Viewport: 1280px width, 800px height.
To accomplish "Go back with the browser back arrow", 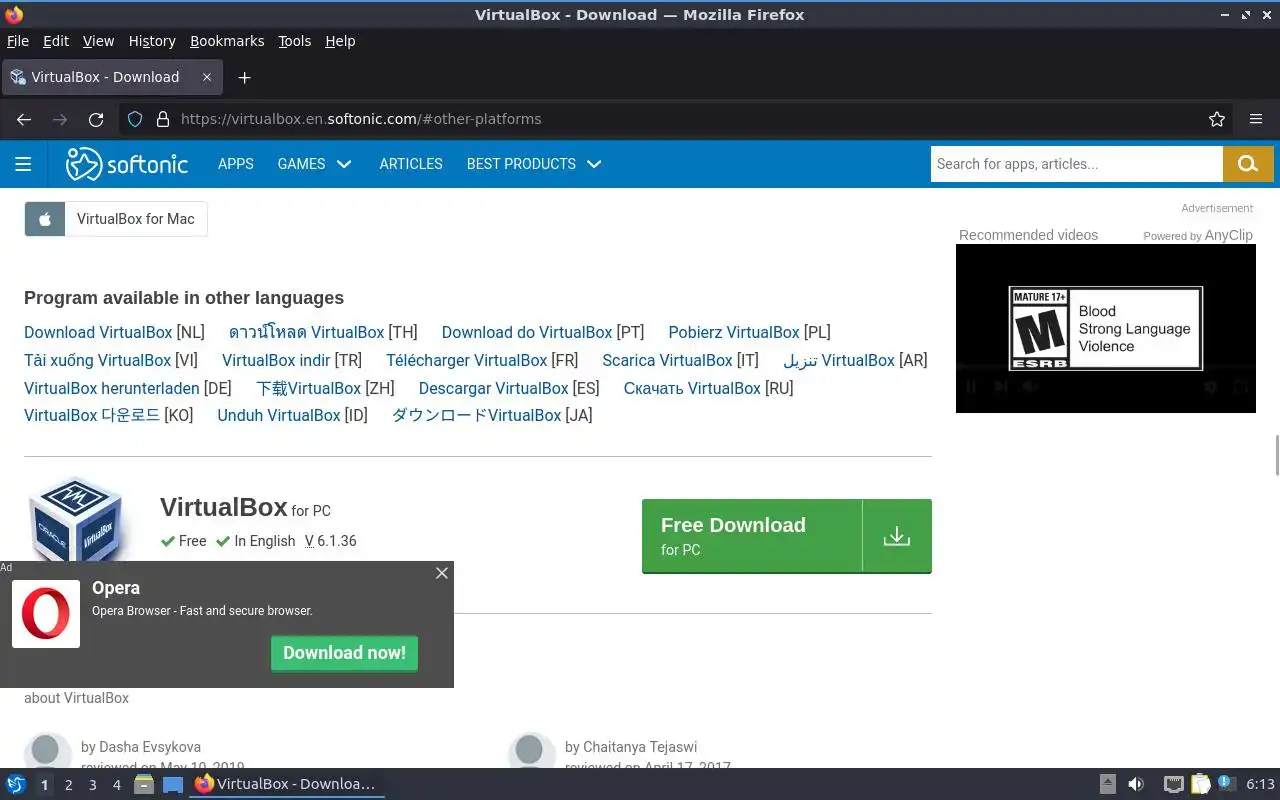I will (x=24, y=119).
